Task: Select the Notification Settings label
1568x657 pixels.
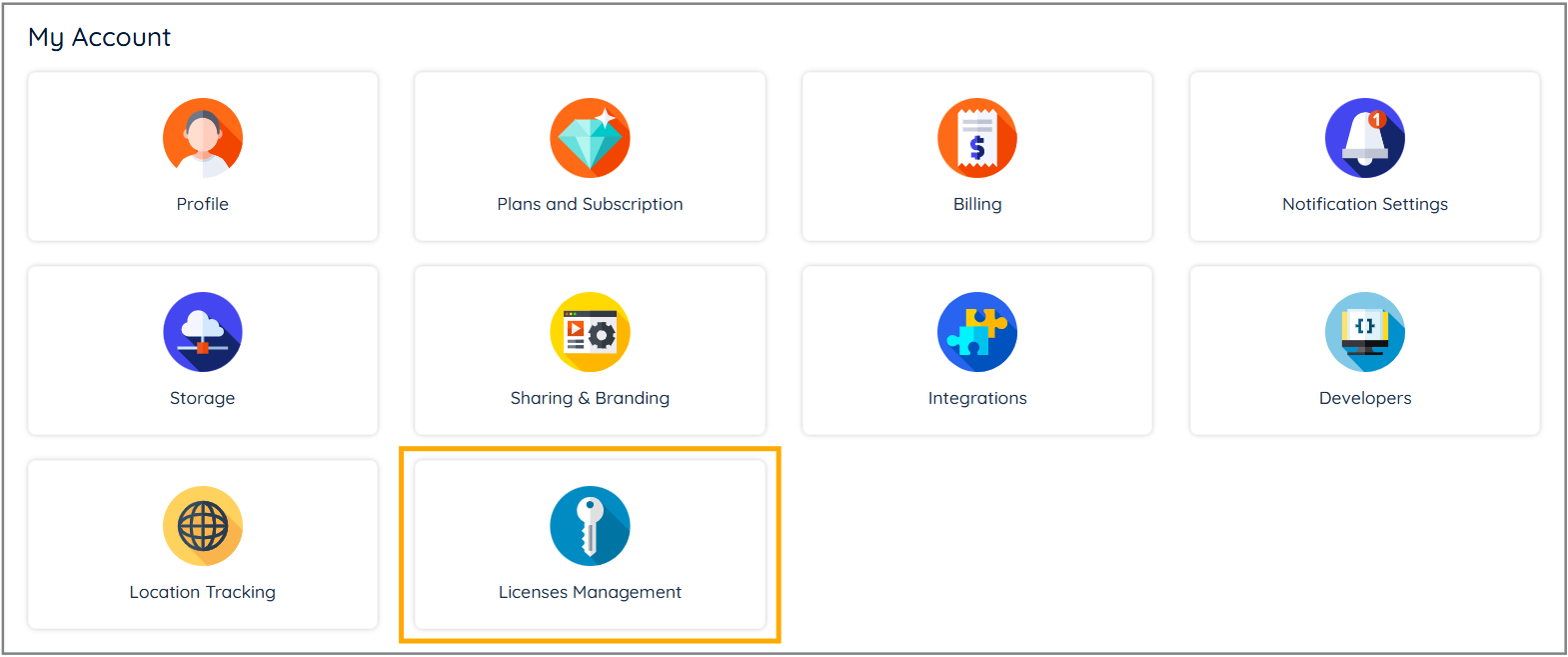Action: 1365,204
